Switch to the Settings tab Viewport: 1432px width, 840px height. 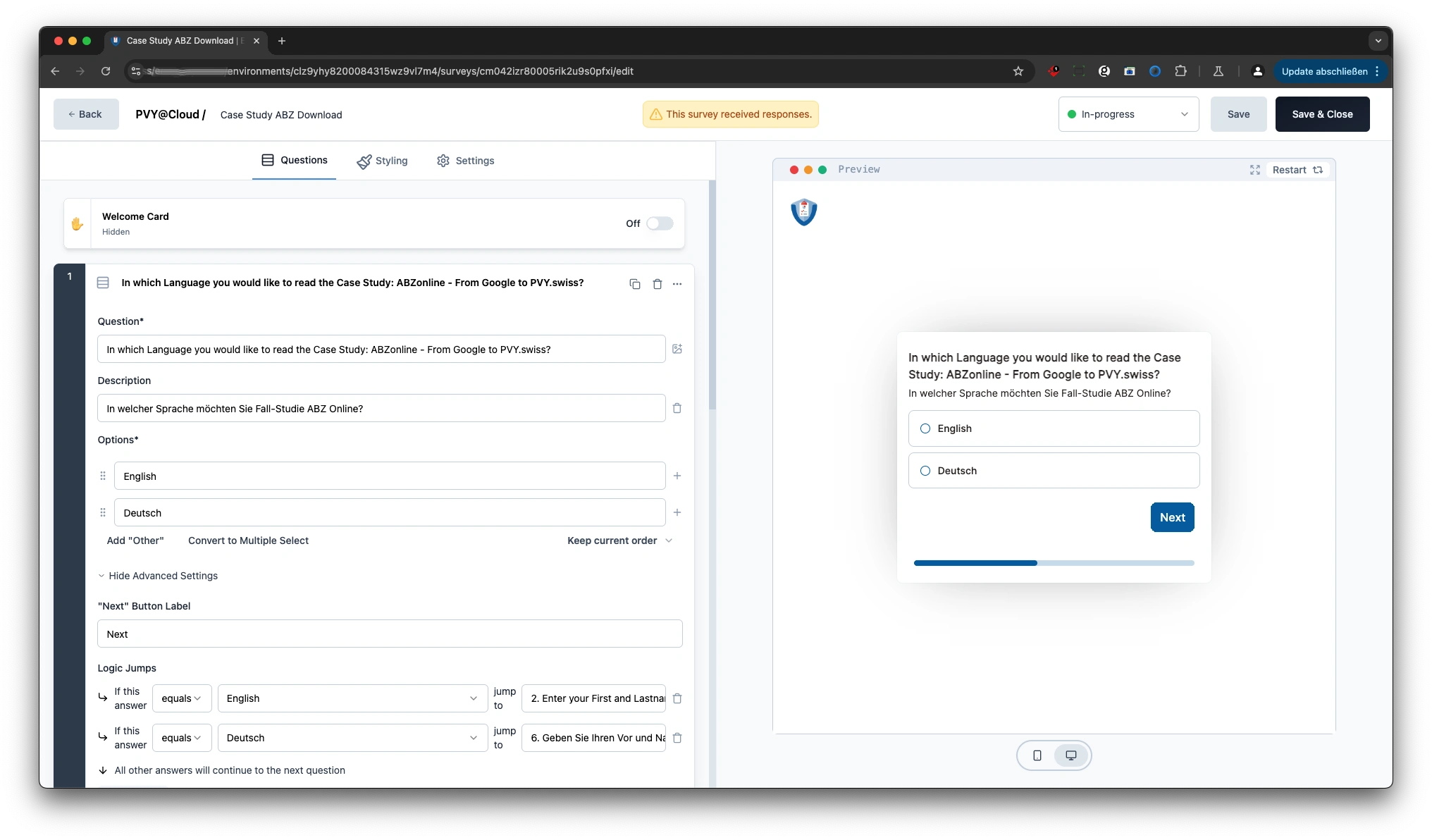click(466, 161)
